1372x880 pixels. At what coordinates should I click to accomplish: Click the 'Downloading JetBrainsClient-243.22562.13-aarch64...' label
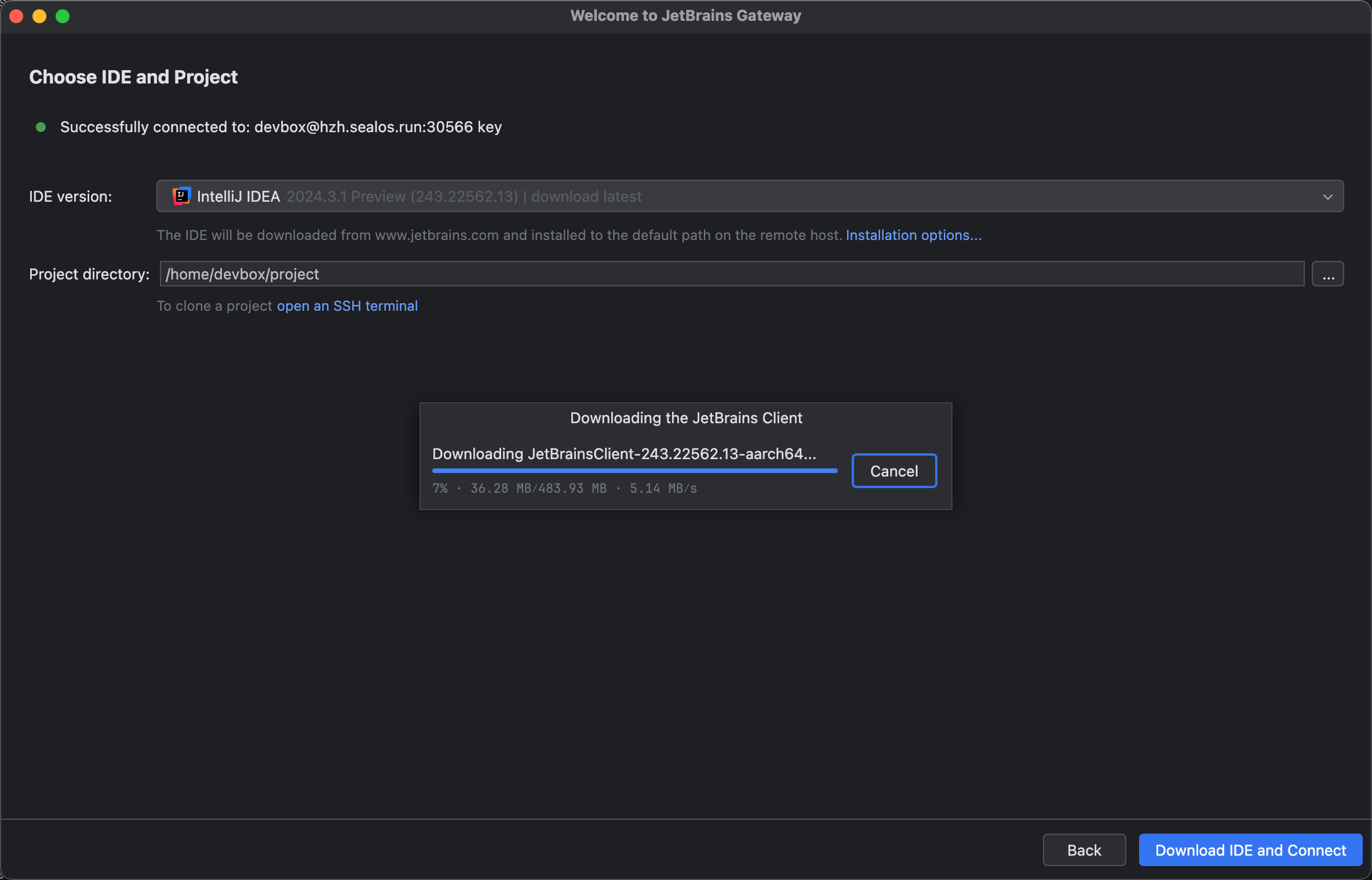tap(624, 453)
